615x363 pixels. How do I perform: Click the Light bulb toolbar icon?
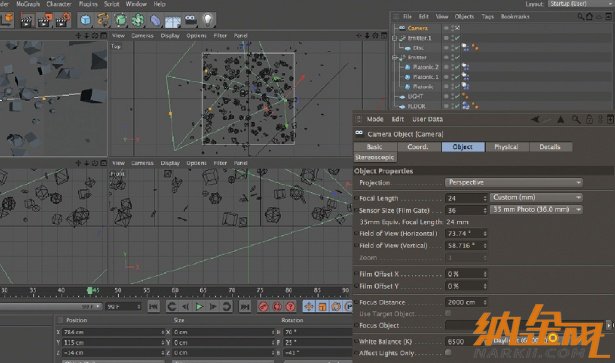coord(208,20)
